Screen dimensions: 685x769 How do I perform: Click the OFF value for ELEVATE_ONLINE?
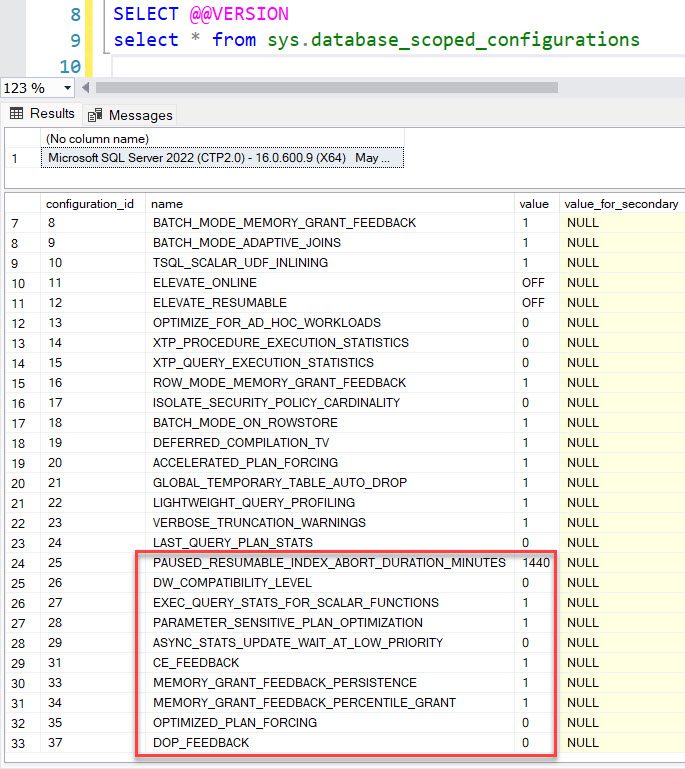(536, 283)
